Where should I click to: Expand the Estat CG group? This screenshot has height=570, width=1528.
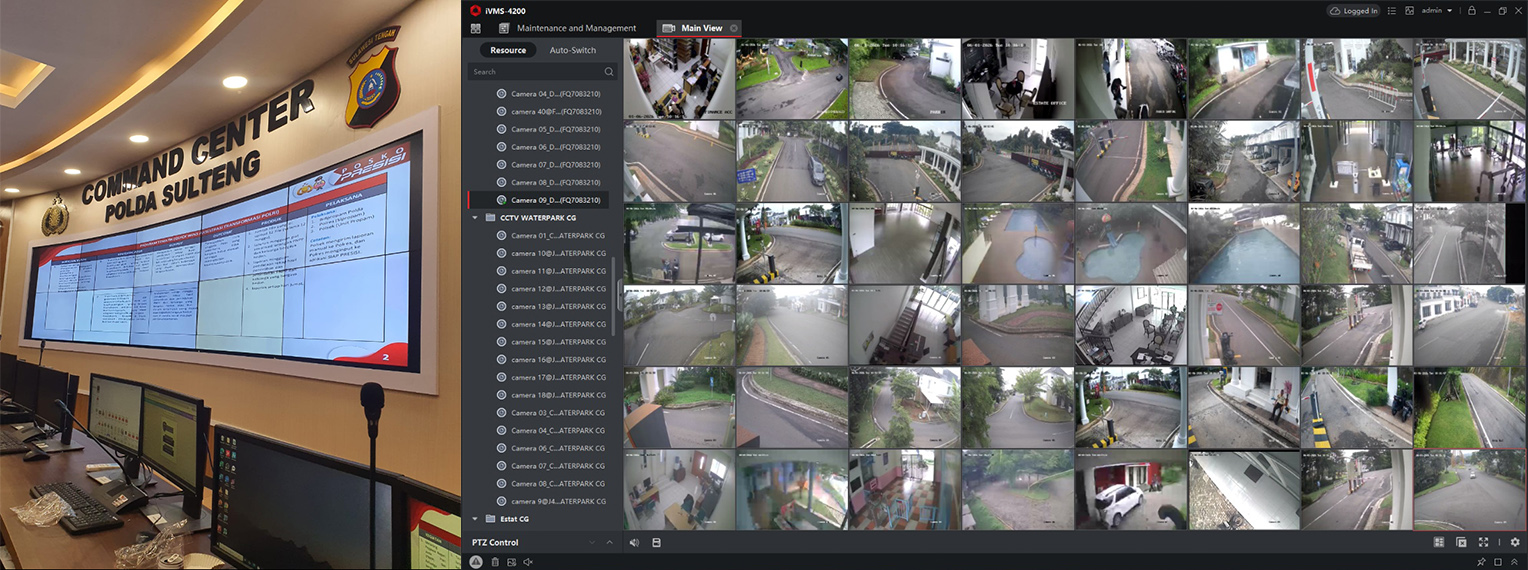click(475, 519)
